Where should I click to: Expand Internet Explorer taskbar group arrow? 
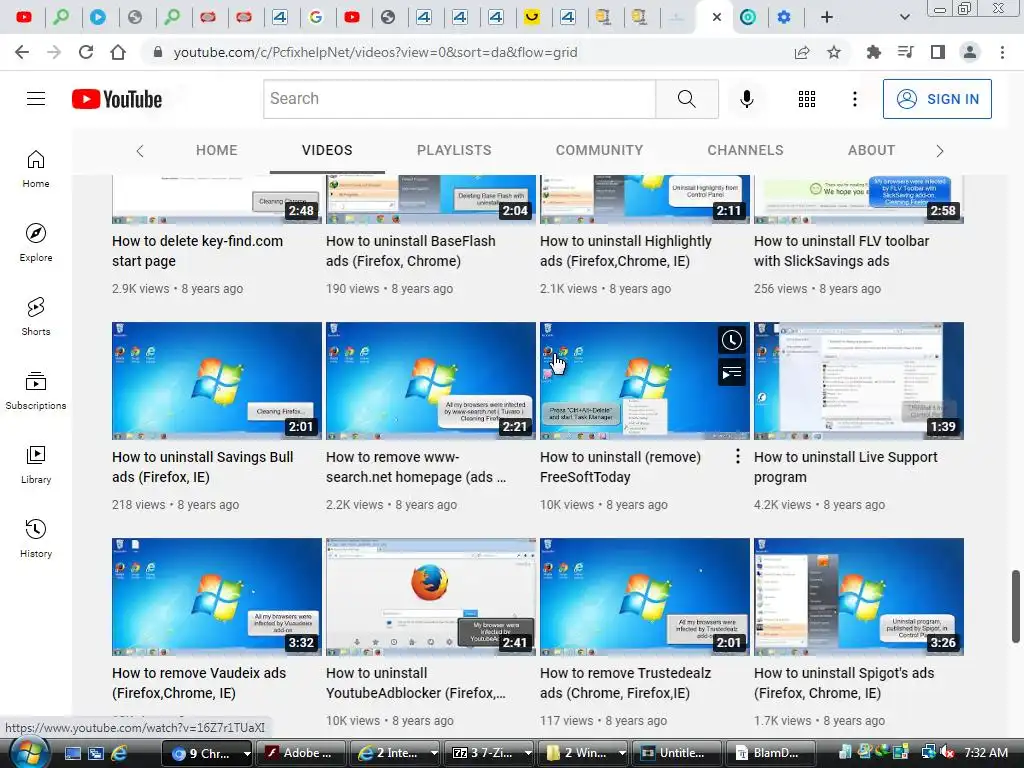(434, 753)
